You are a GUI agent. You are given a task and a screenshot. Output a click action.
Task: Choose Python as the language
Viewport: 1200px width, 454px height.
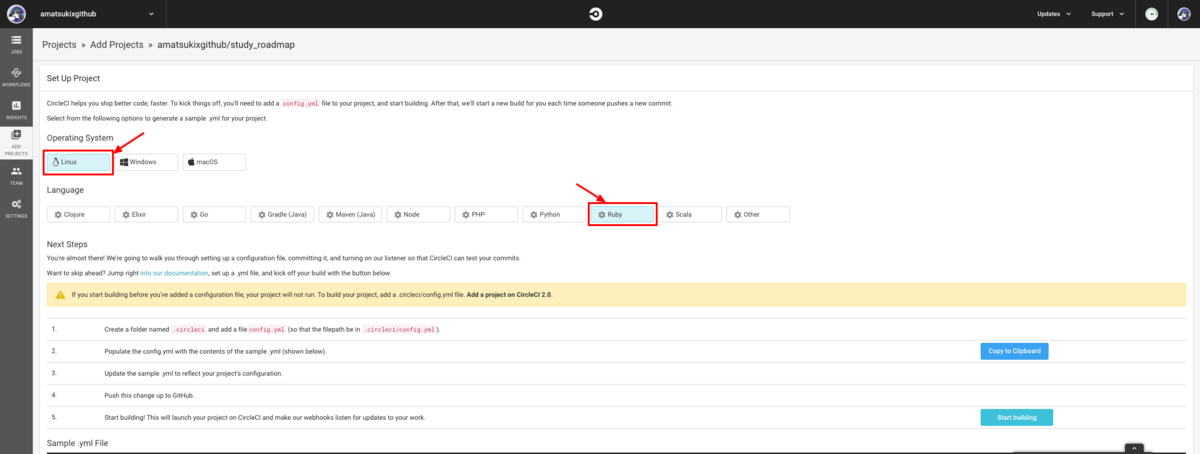pyautogui.click(x=554, y=214)
